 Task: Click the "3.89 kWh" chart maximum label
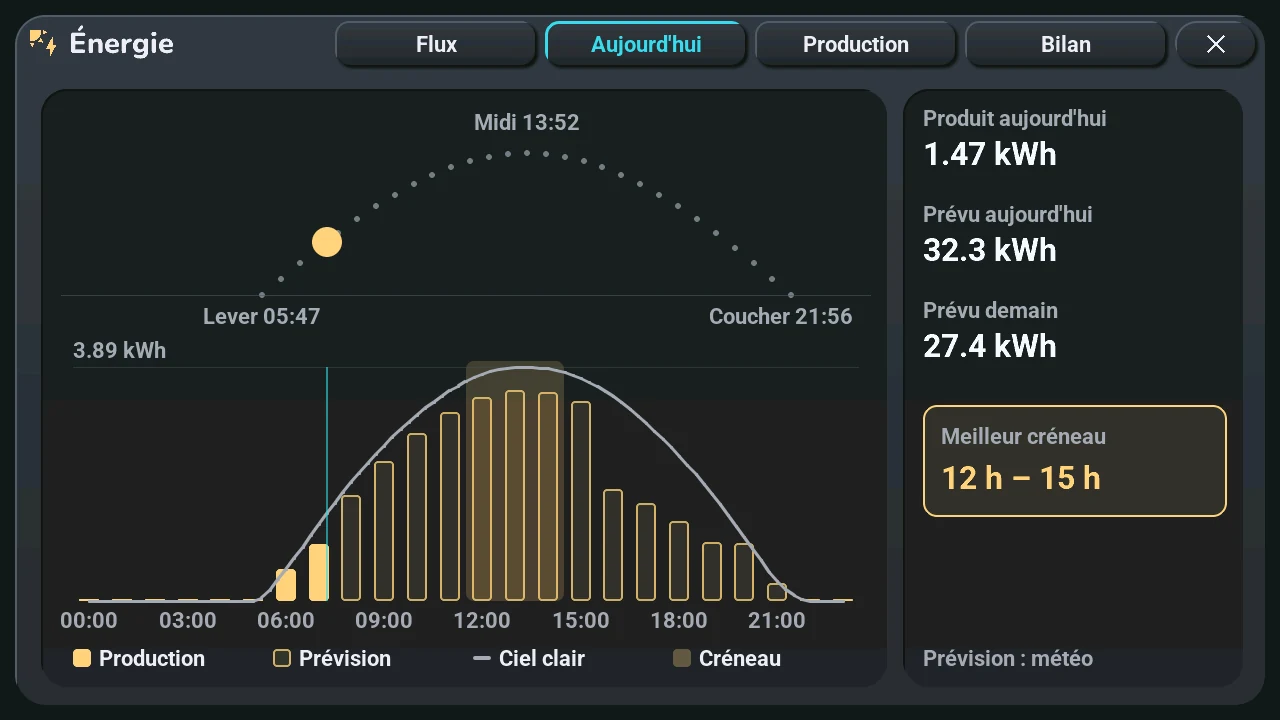click(120, 350)
